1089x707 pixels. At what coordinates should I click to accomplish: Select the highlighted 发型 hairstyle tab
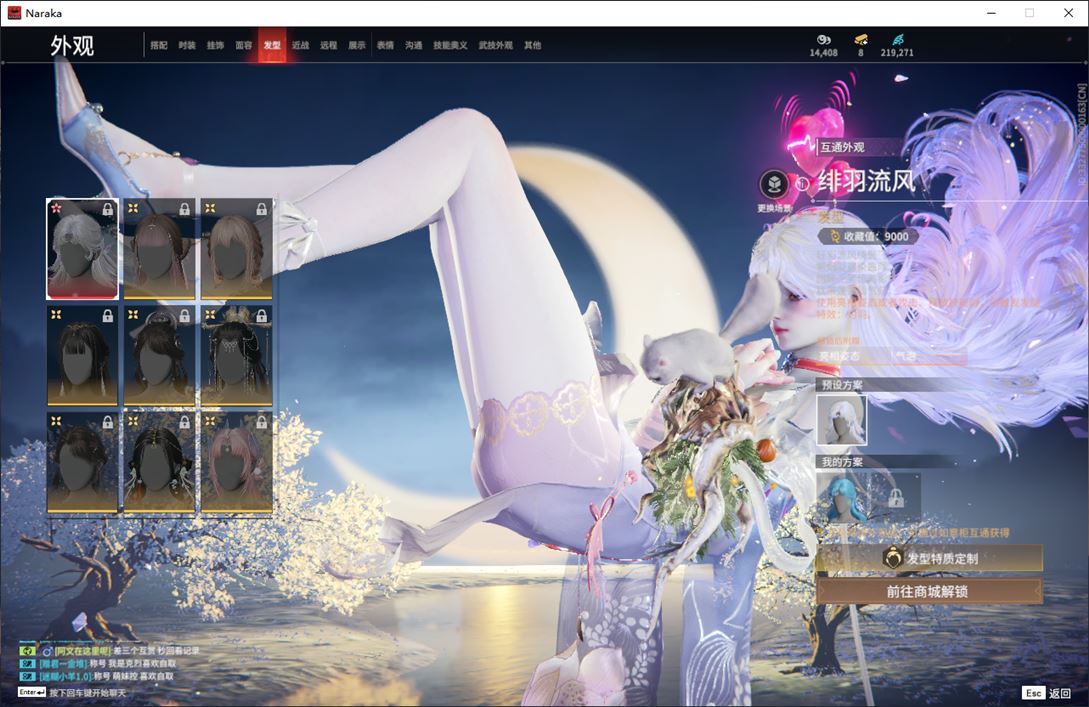click(272, 45)
